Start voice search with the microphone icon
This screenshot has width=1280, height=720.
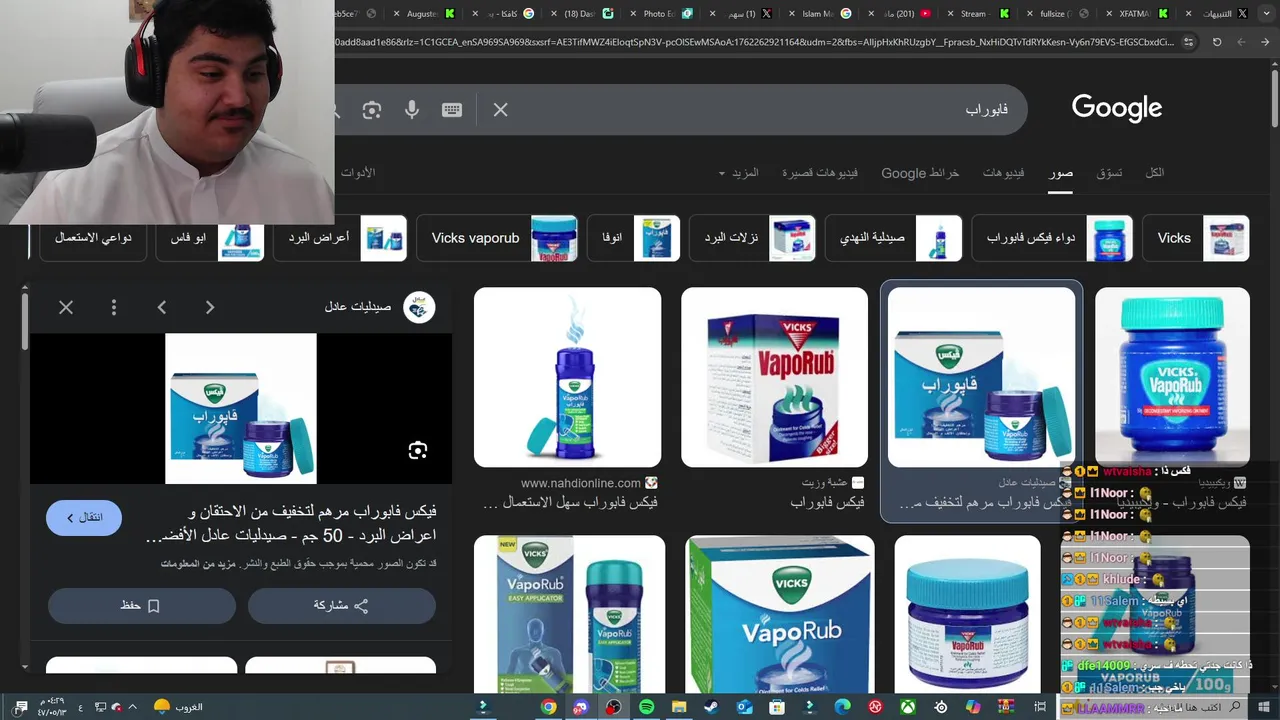click(412, 110)
